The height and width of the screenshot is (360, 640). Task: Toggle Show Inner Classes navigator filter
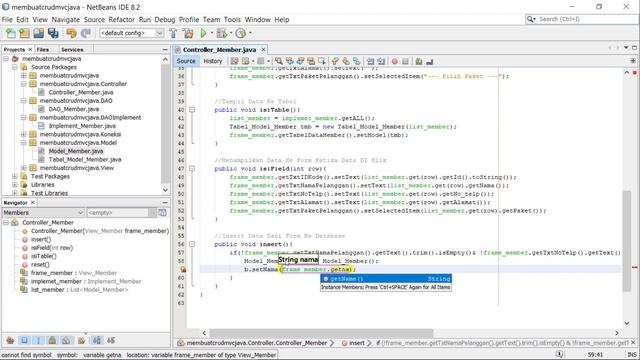pos(66,340)
